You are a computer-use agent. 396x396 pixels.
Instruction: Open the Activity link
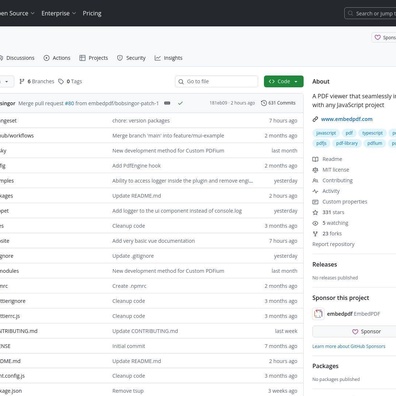tap(326, 191)
